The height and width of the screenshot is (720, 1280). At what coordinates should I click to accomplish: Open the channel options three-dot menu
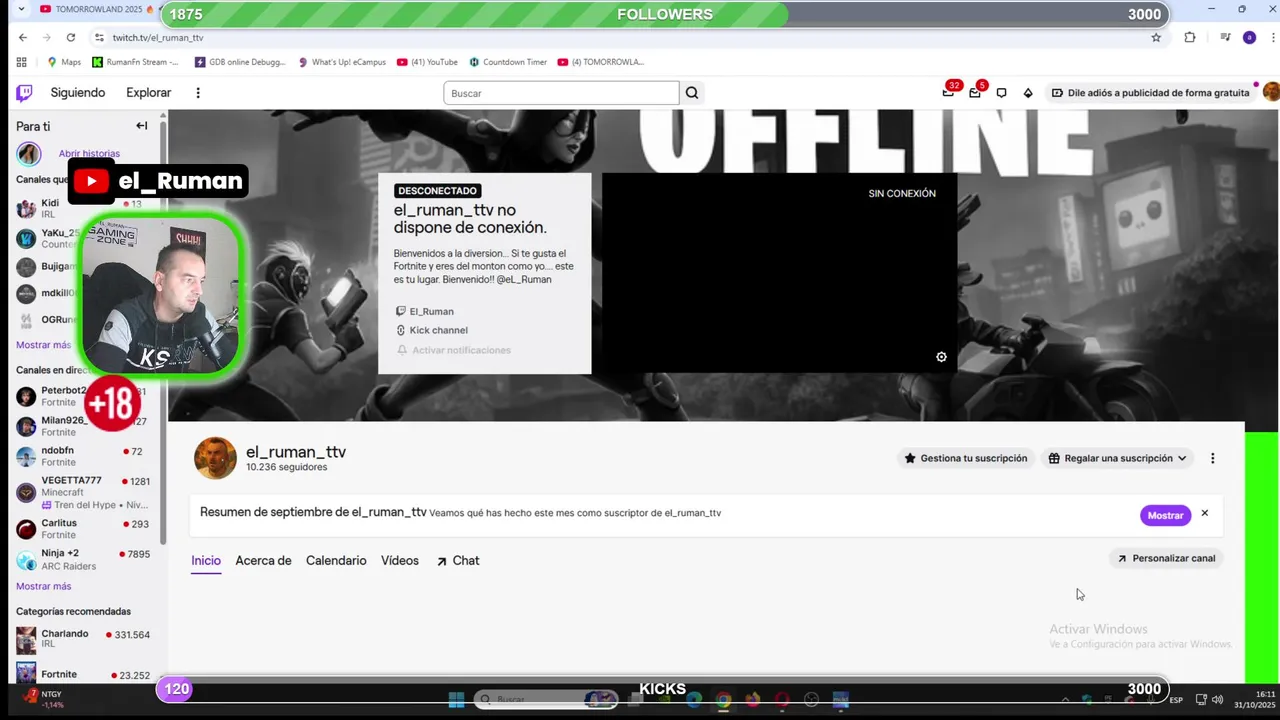point(1212,458)
